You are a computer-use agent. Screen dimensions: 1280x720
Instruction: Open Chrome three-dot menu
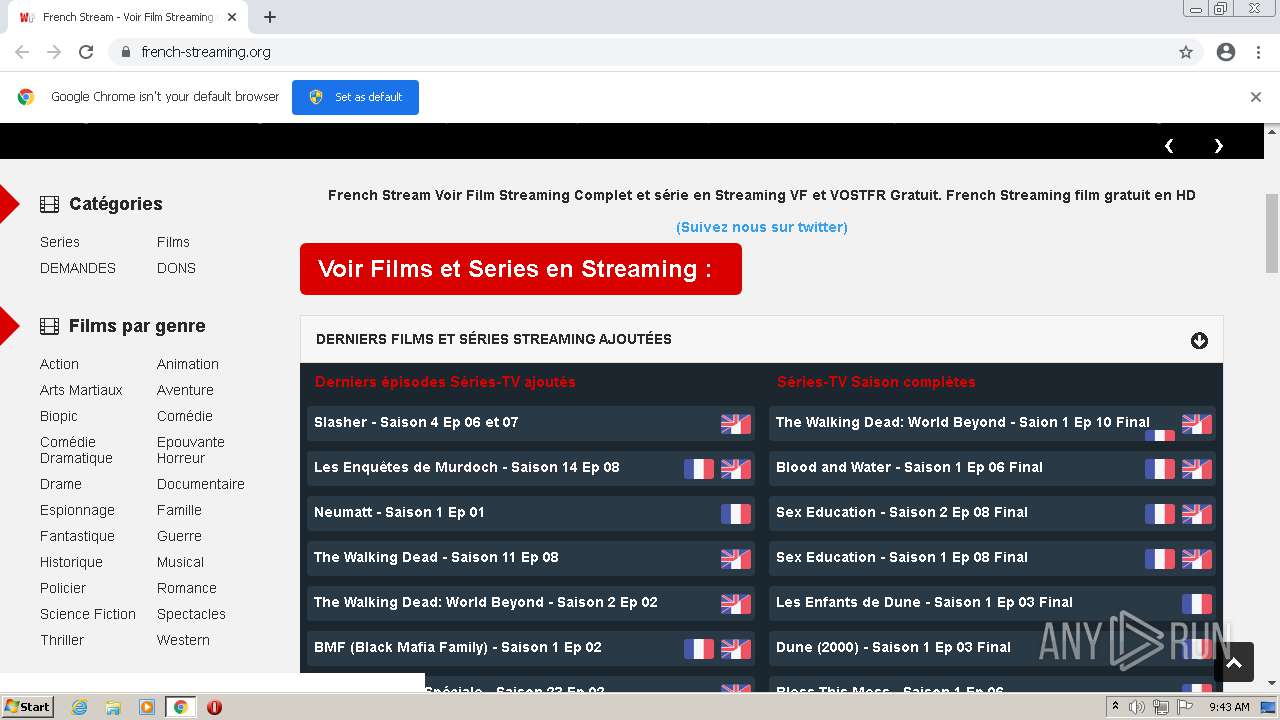pyautogui.click(x=1258, y=52)
